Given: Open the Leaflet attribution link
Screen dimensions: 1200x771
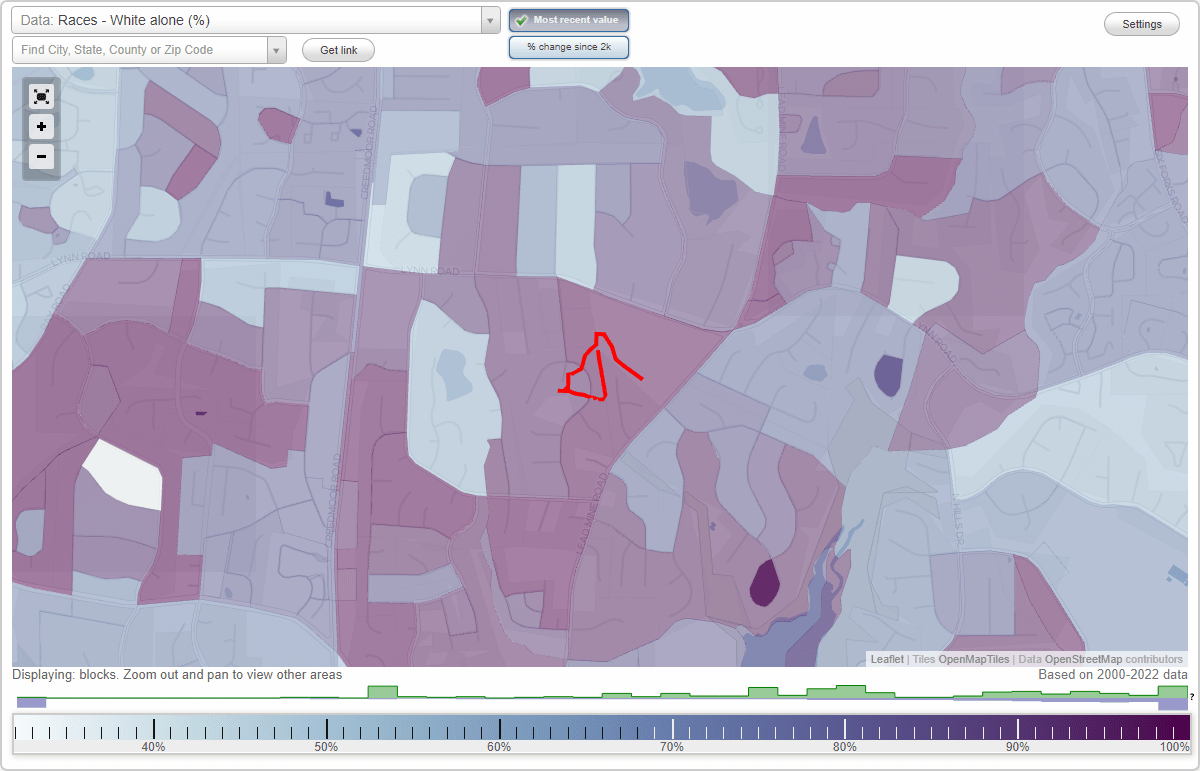Looking at the screenshot, I should point(887,659).
